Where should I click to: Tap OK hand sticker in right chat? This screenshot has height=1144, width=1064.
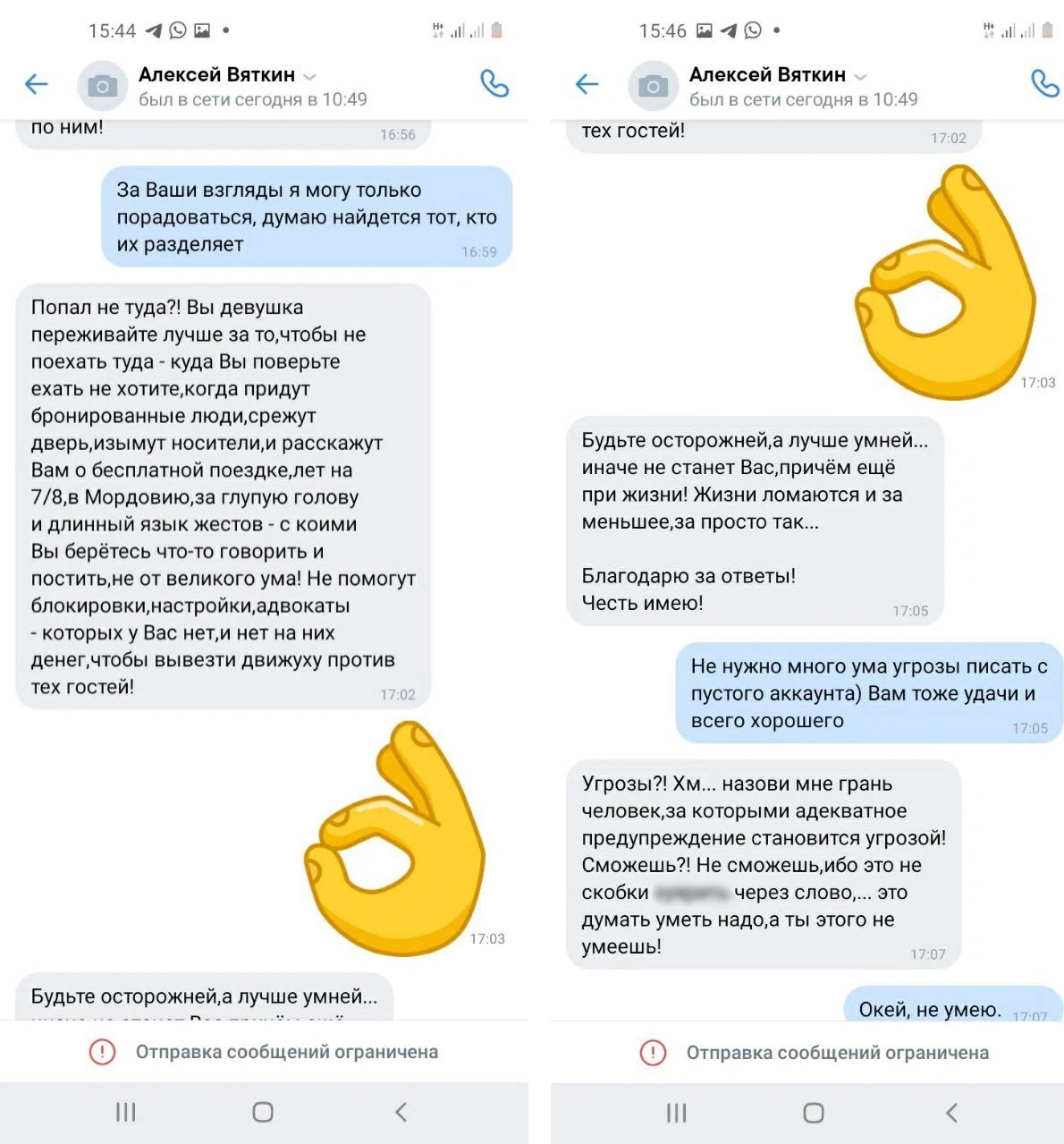pos(945,283)
